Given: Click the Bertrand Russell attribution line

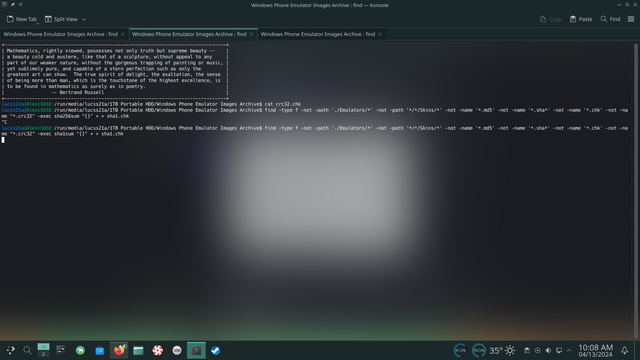Looking at the screenshot, I should pyautogui.click(x=78, y=92).
